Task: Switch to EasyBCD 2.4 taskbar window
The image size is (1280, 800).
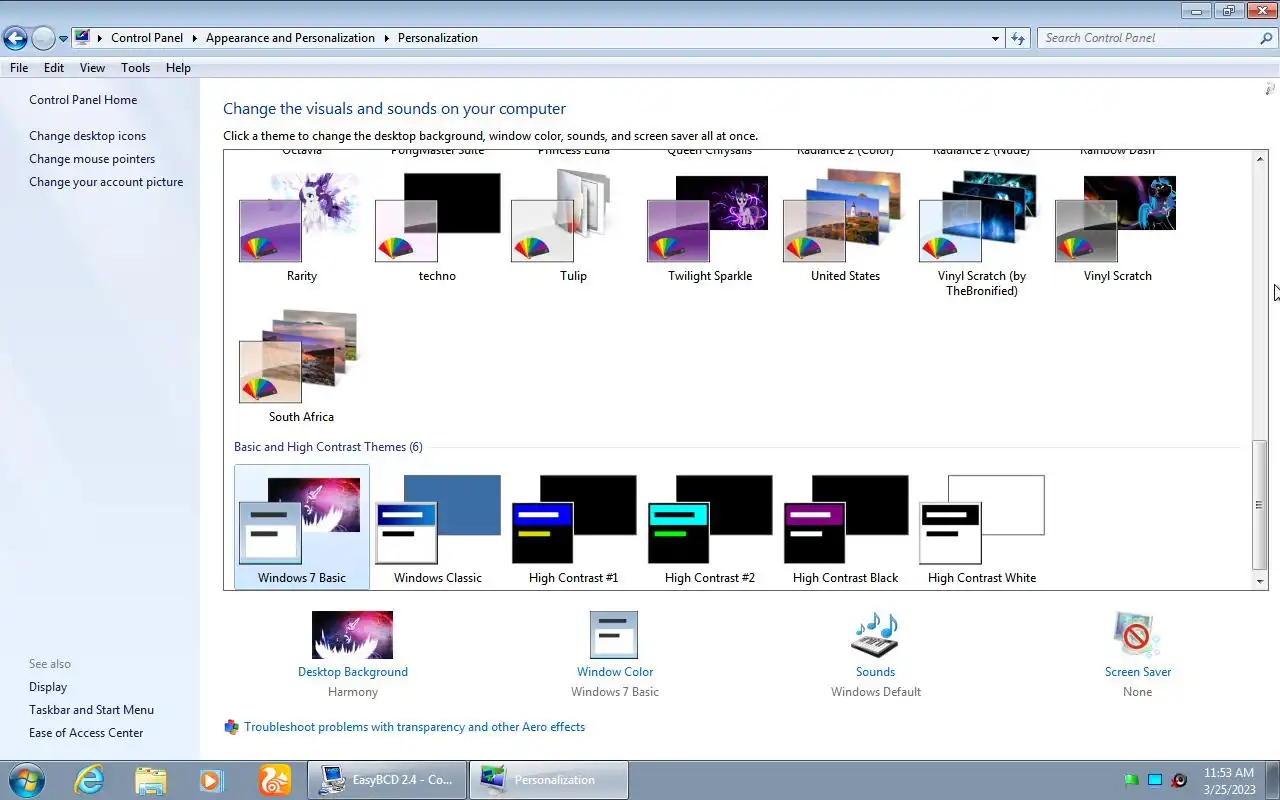Action: (386, 780)
